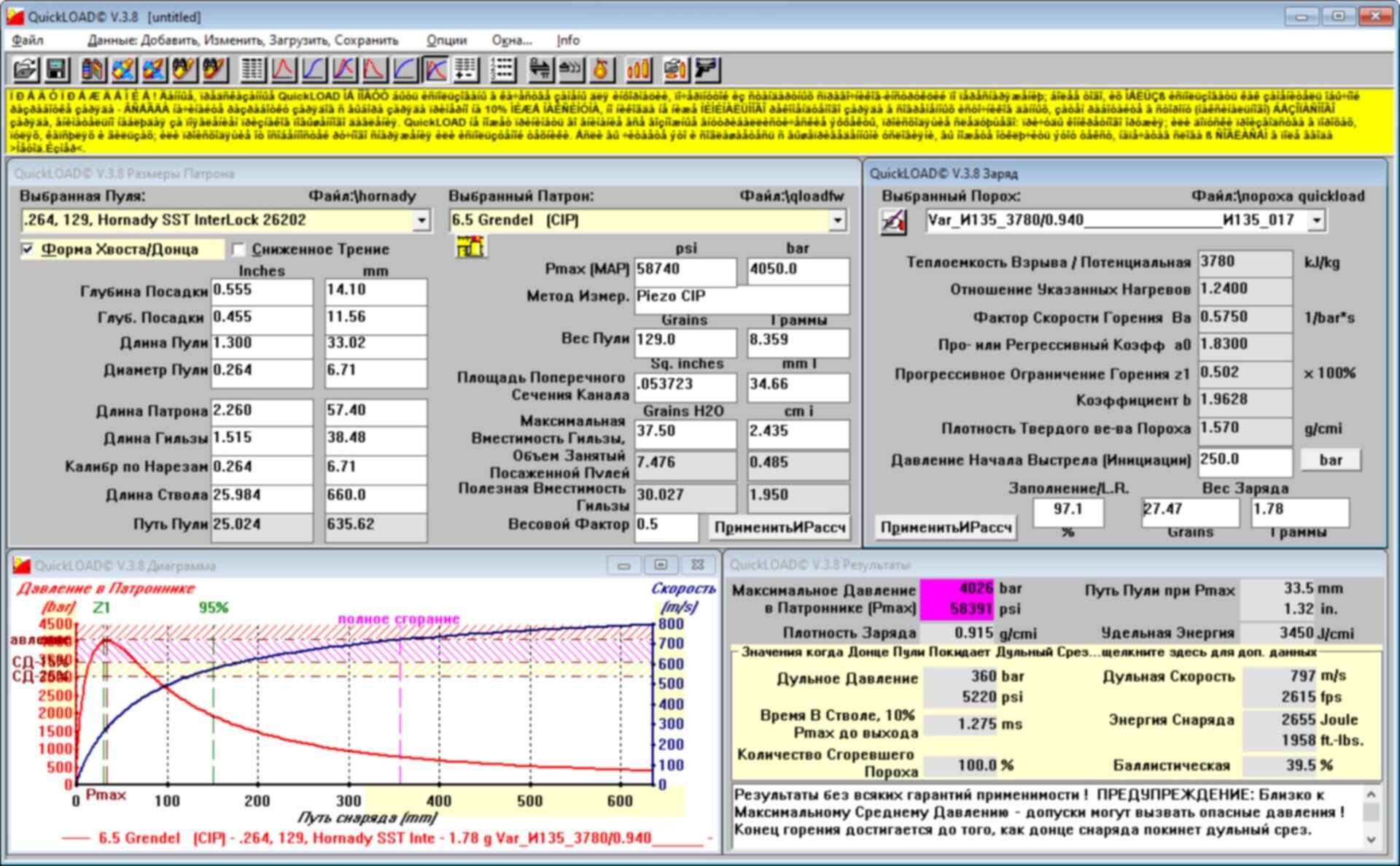The width and height of the screenshot is (1400, 866).
Task: Click the полное сгорание label on the chart
Action: pyautogui.click(x=398, y=619)
